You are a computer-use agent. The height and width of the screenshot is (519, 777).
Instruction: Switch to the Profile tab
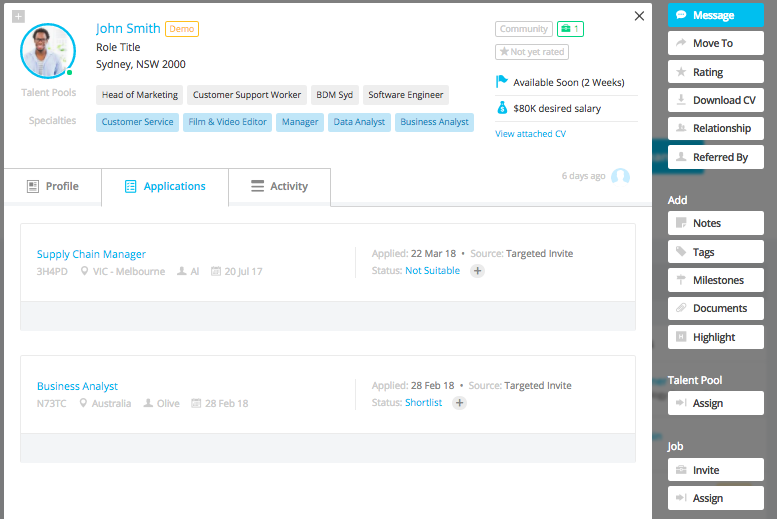(52, 186)
